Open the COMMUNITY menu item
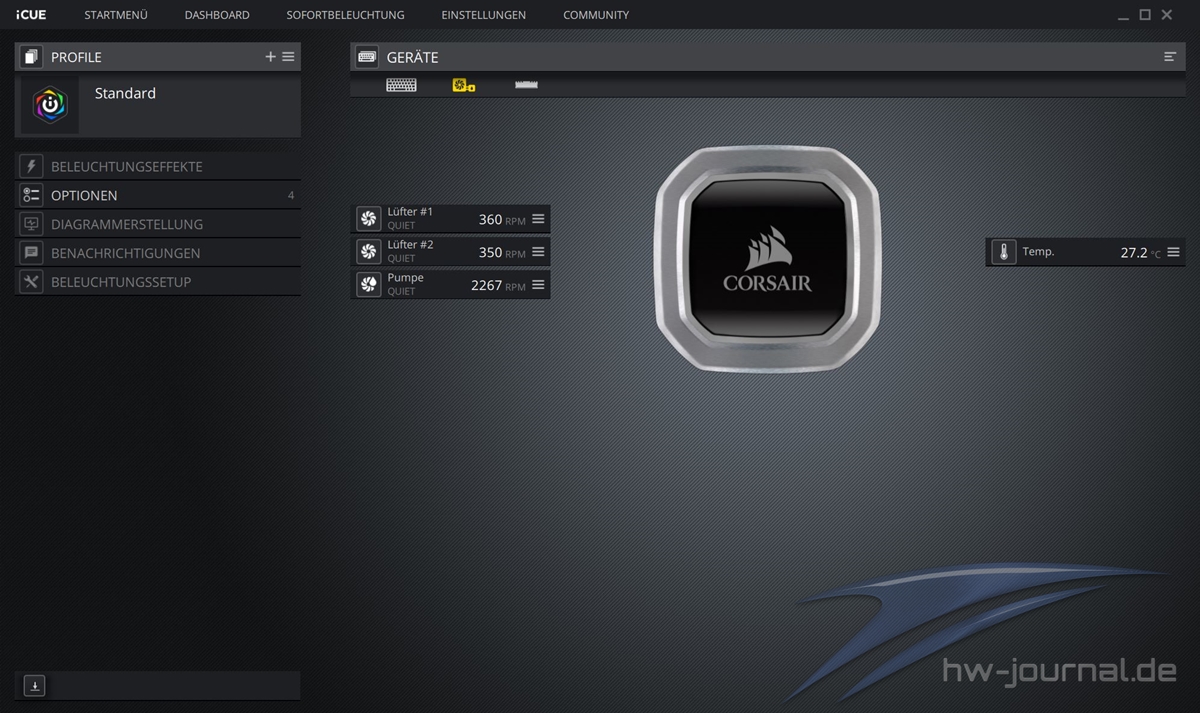 pyautogui.click(x=596, y=15)
